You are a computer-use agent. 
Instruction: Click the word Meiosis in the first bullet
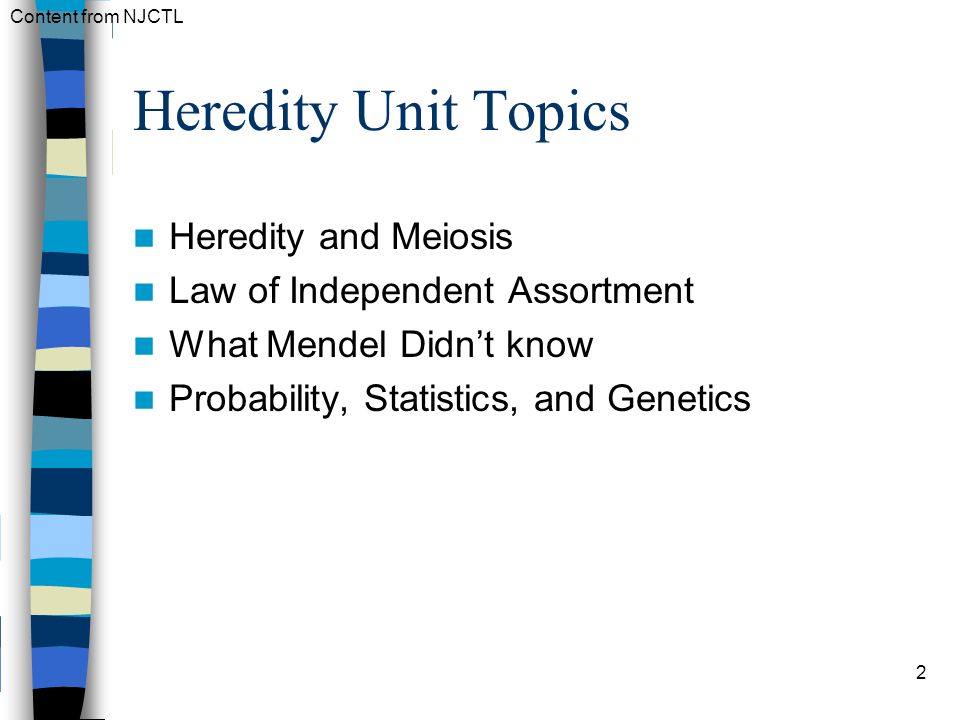(452, 236)
